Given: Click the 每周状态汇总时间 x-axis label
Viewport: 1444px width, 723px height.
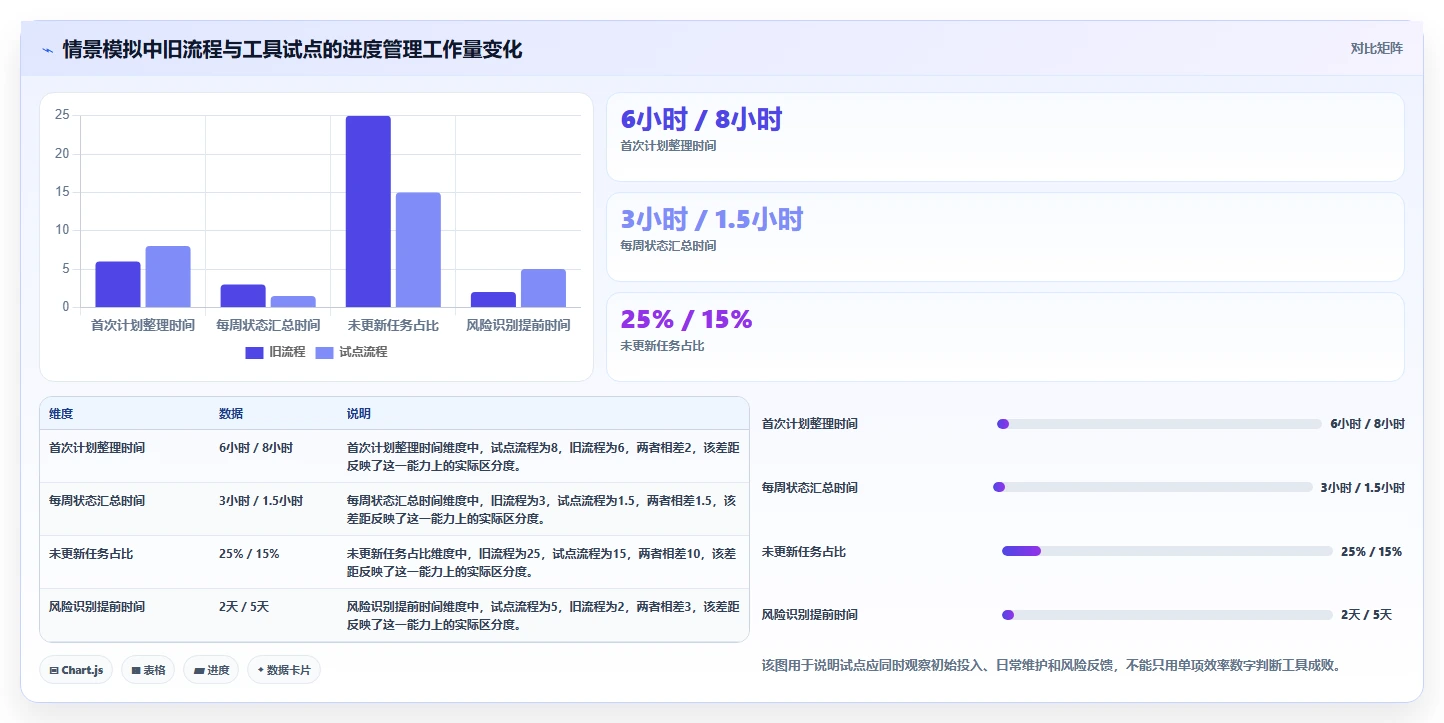Looking at the screenshot, I should pos(268,326).
